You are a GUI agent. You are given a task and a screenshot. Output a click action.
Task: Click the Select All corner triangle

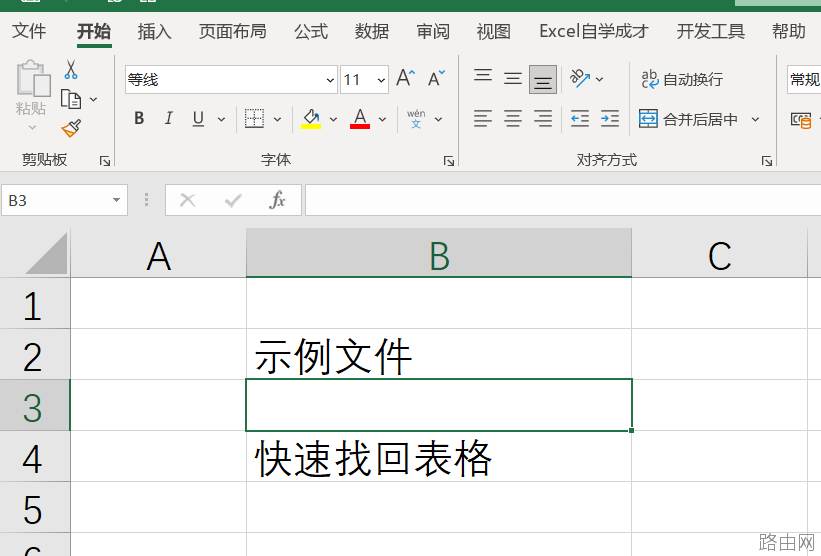click(47, 255)
